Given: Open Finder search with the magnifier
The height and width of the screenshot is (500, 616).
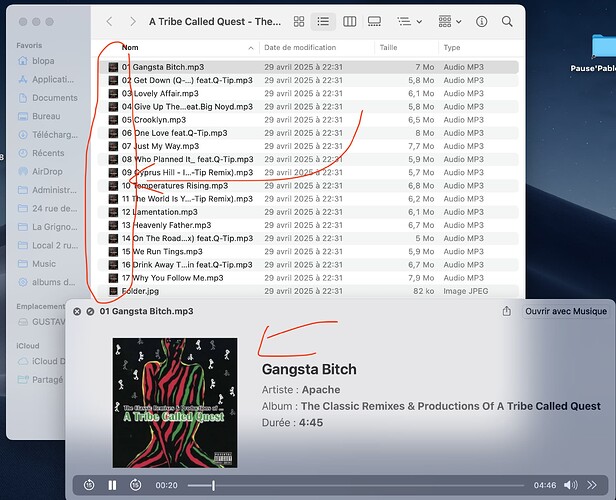Looking at the screenshot, I should 507,22.
